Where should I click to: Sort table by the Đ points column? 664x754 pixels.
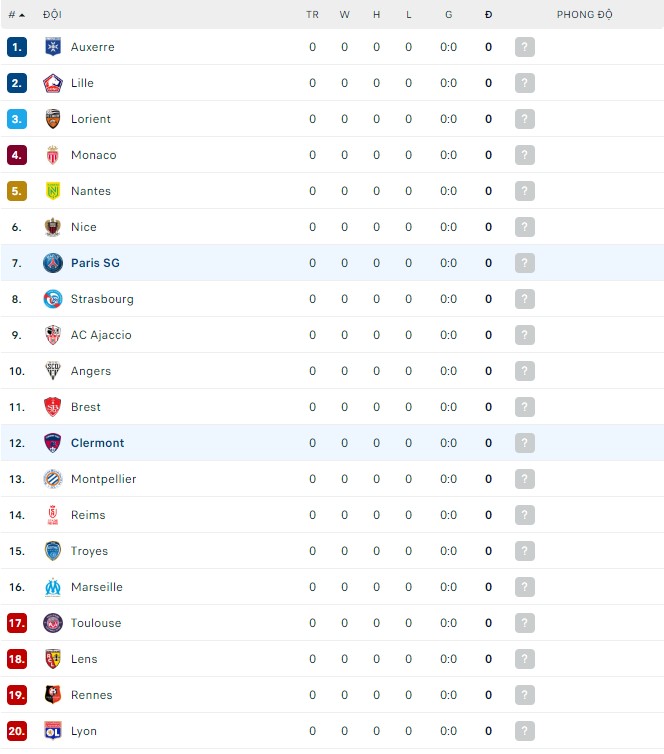point(488,15)
